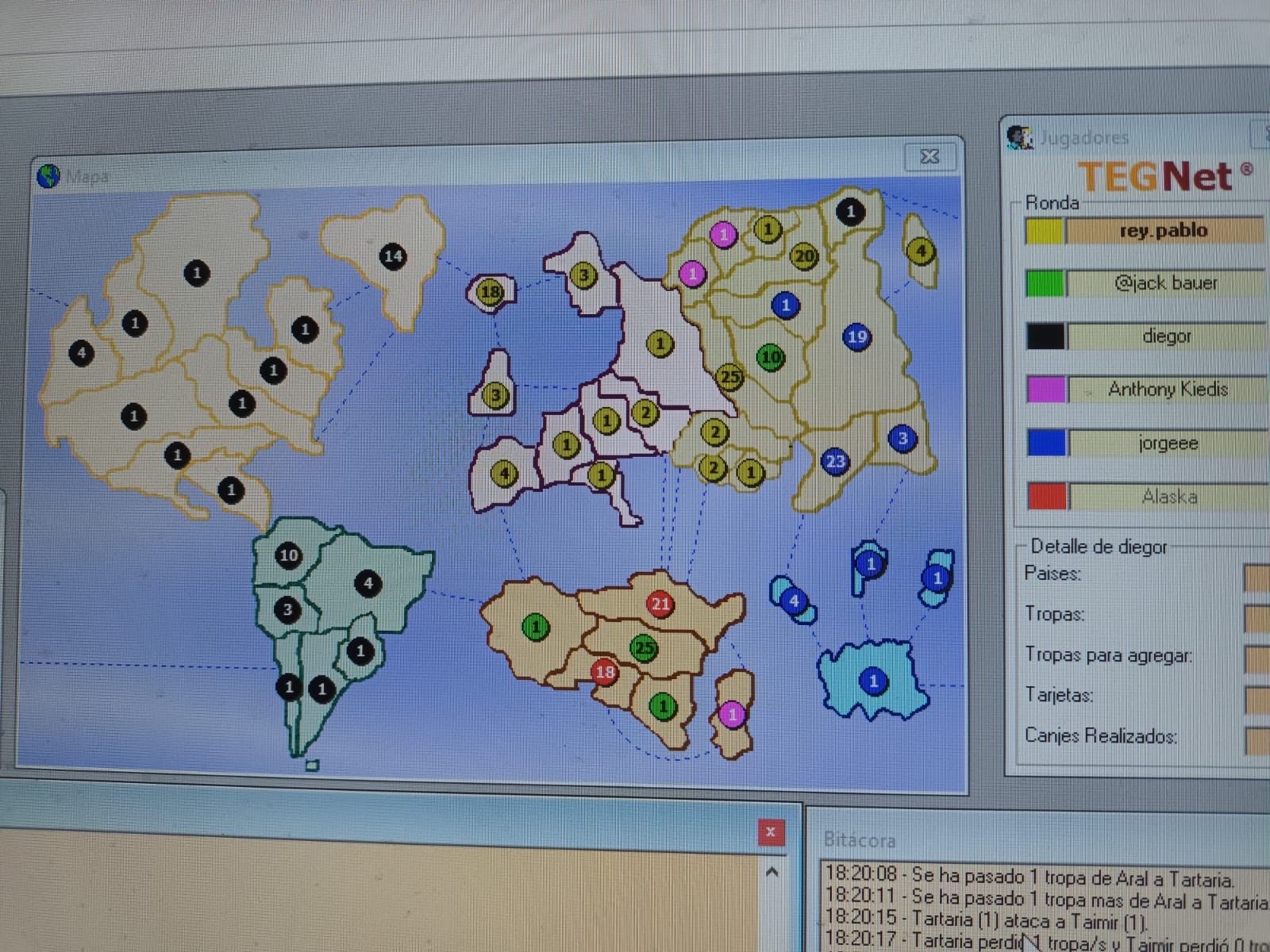Click blue color swatch of jorgeee
Screen dimensions: 1270x952
point(1046,443)
